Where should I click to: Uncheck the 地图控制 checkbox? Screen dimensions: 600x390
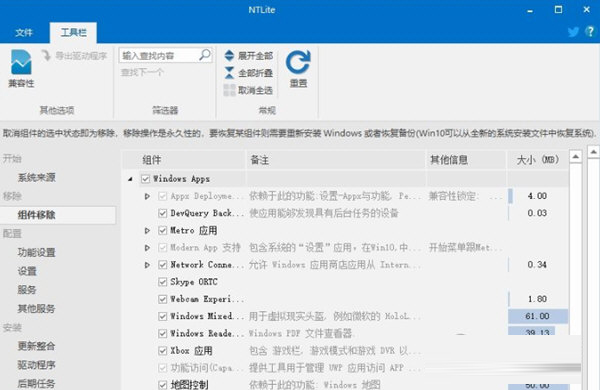click(163, 385)
